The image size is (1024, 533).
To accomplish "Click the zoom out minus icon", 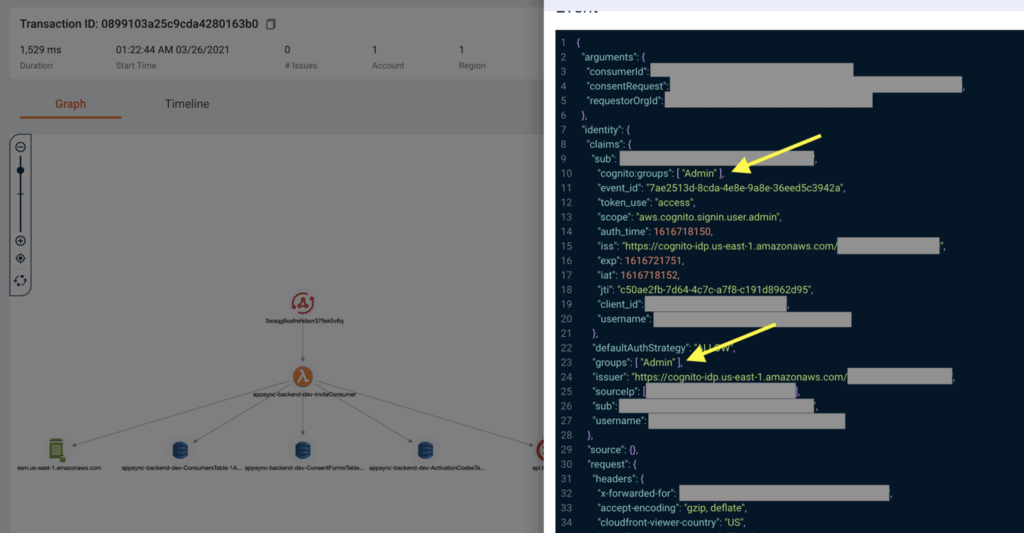I will tap(21, 148).
